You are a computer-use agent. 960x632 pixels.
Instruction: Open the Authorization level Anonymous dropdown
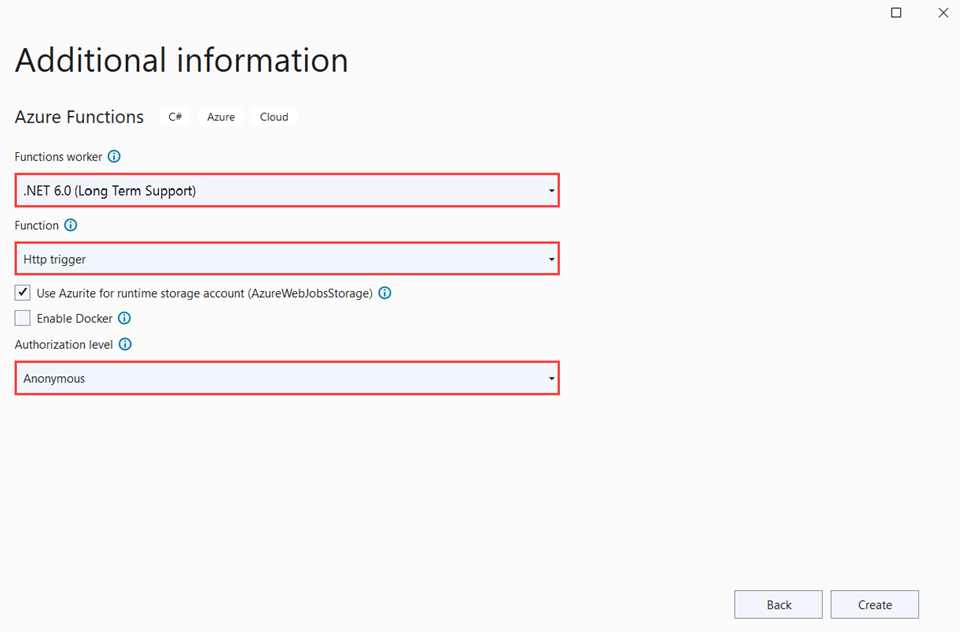tap(287, 379)
